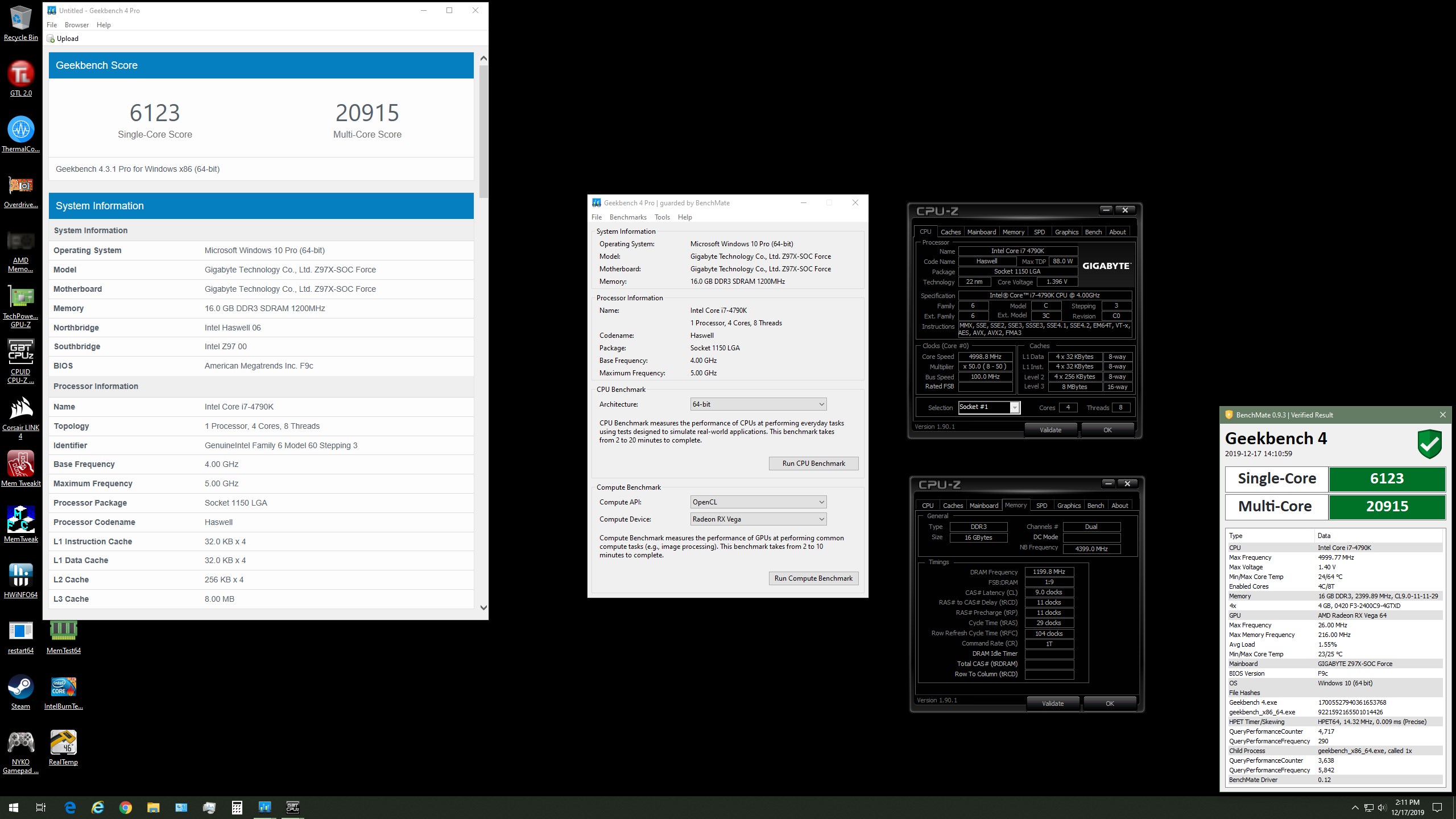The height and width of the screenshot is (819, 1456).
Task: Click the taskbar clock showing 2:11 PM
Action: coord(1407,807)
